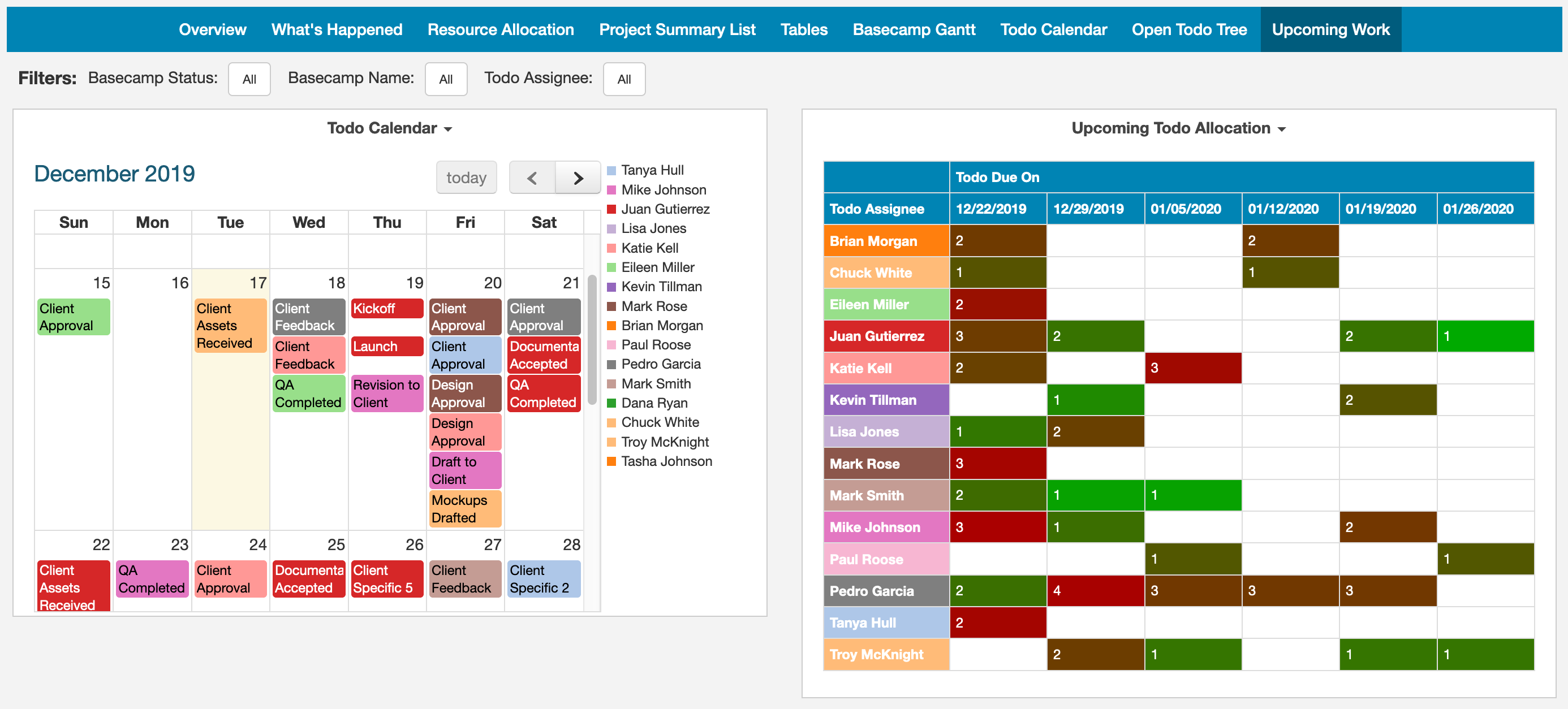1568x709 pixels.
Task: Expand Upcoming Todo Allocation title menu arrow
Action: (x=1281, y=129)
